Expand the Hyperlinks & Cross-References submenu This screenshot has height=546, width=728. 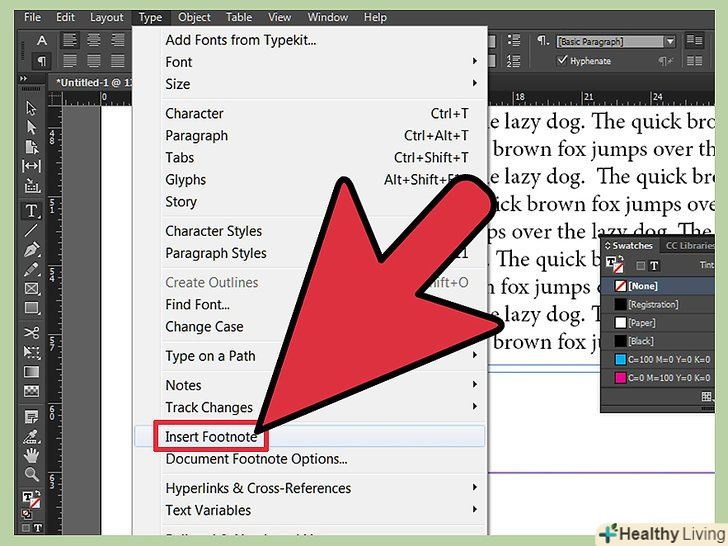point(320,488)
